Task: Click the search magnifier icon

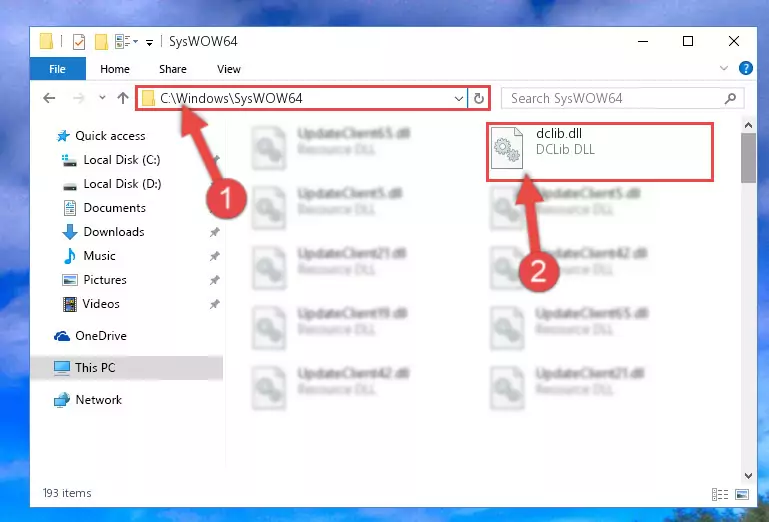Action: [x=730, y=98]
